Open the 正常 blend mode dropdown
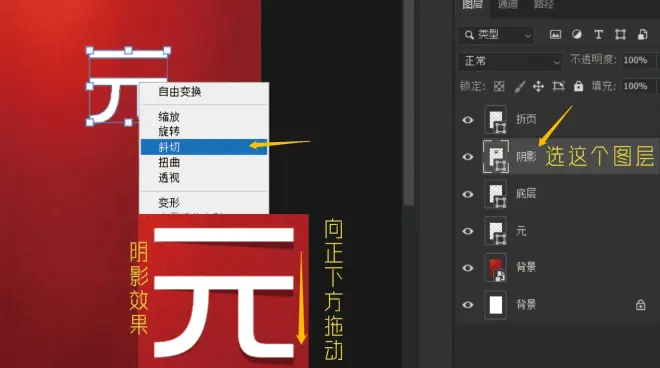Screen dimensions: 660x368 (510, 61)
